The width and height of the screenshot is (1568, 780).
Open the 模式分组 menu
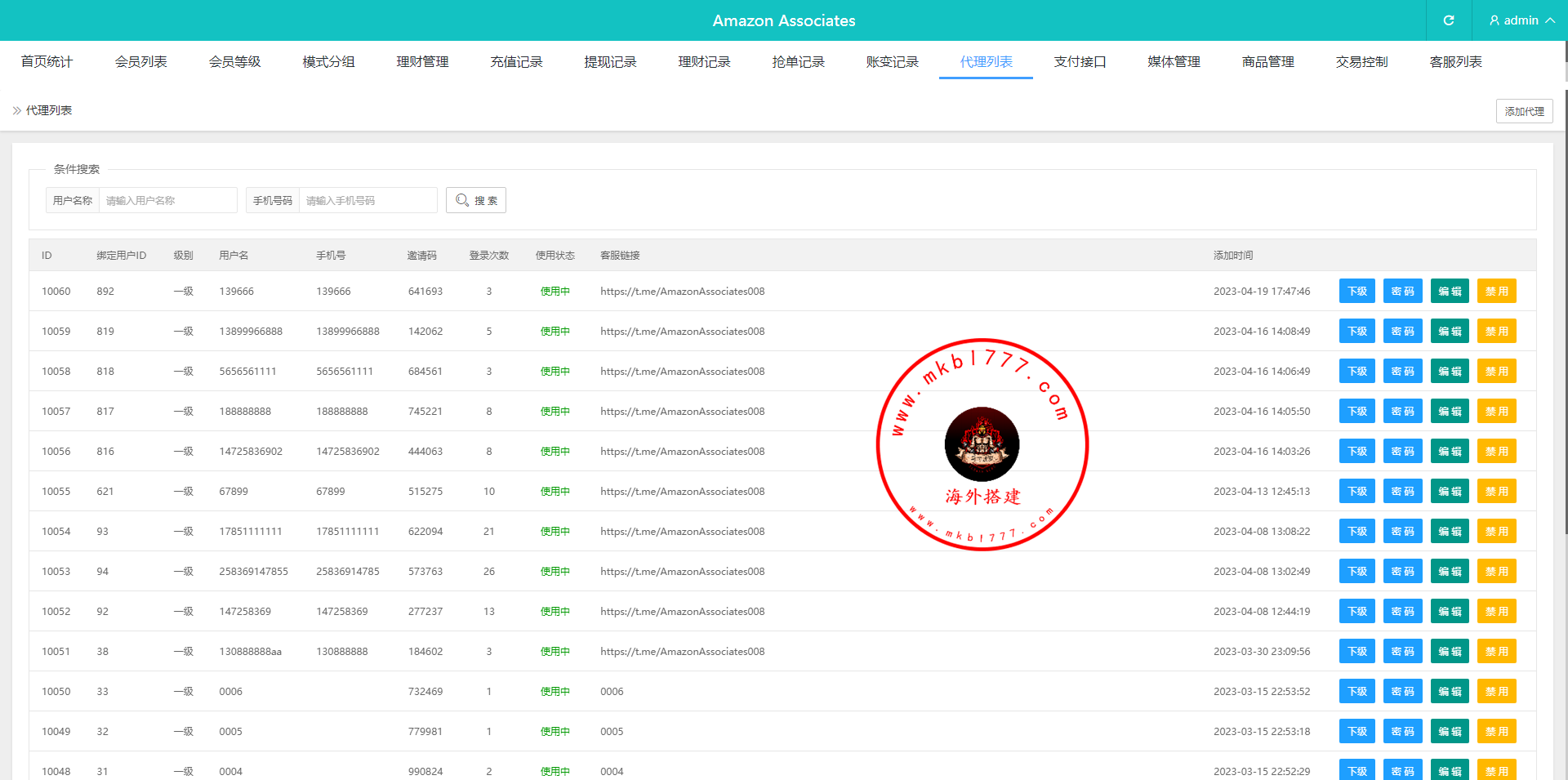[328, 62]
